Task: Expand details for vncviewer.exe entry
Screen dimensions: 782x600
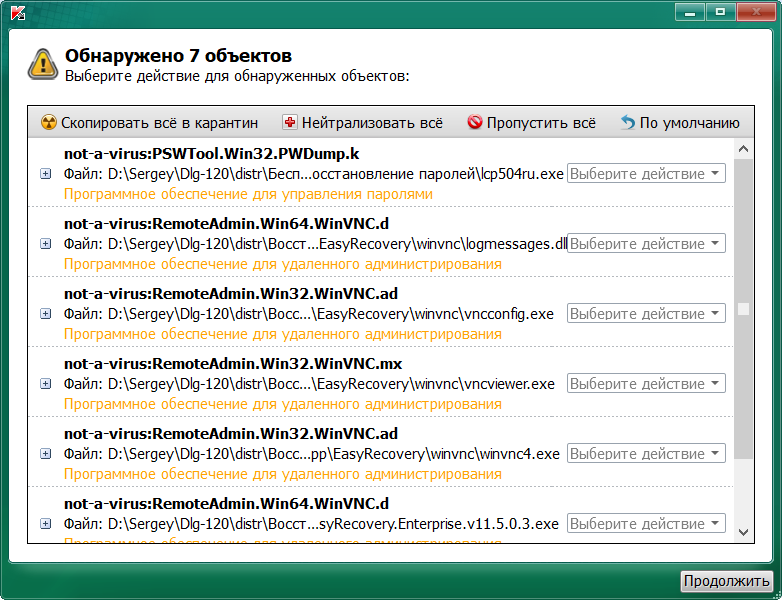Action: click(x=45, y=384)
